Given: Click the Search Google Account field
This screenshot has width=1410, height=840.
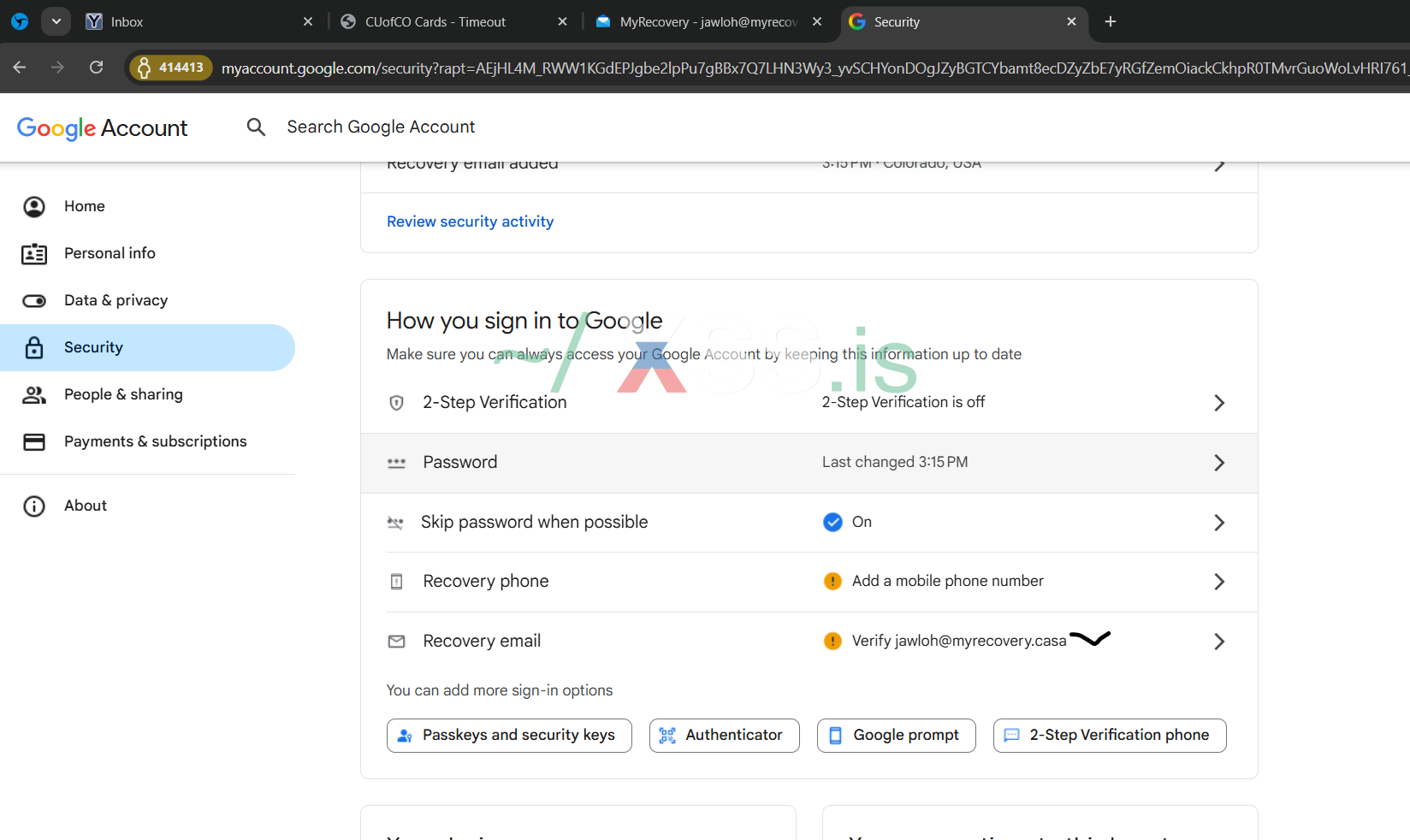Looking at the screenshot, I should [381, 127].
